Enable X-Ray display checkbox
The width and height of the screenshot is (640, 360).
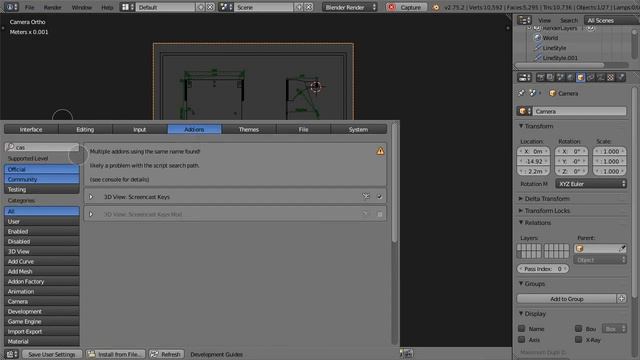(578, 339)
